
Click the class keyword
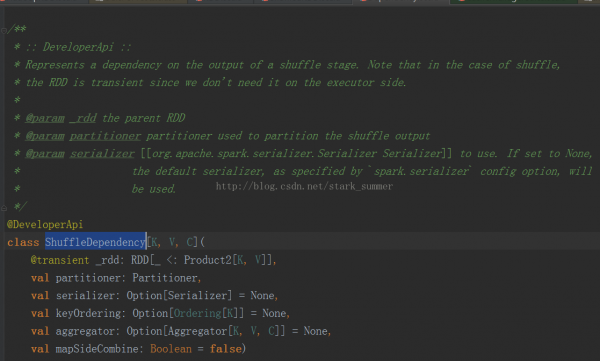(x=23, y=242)
